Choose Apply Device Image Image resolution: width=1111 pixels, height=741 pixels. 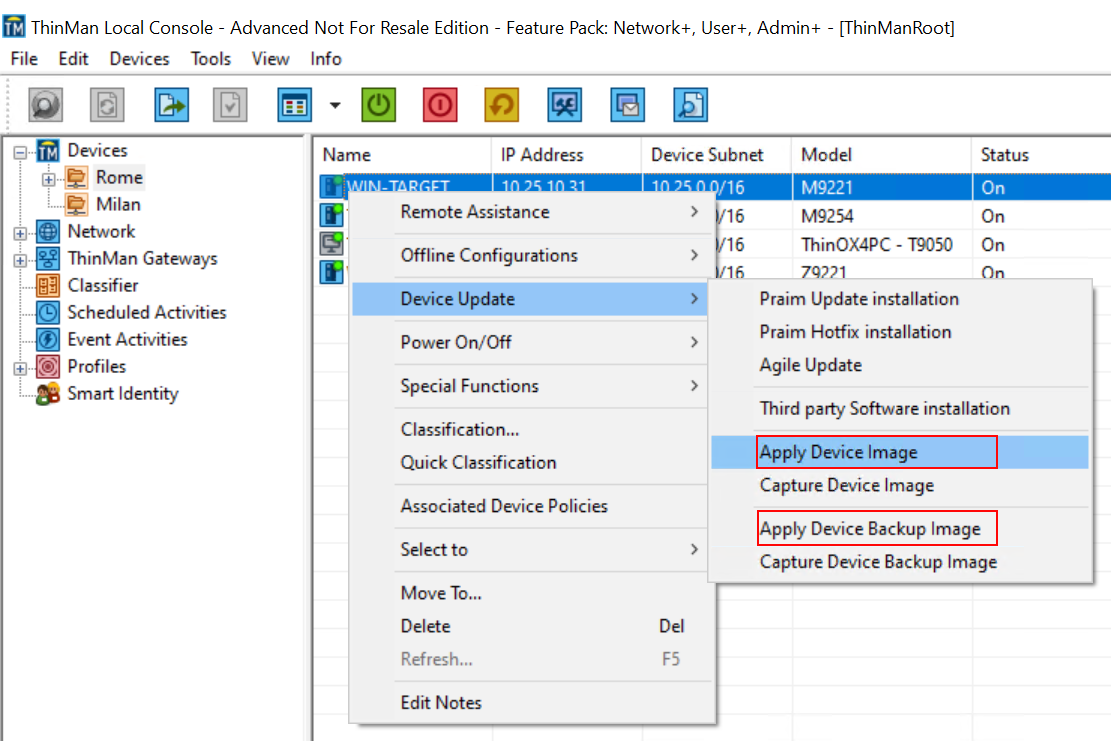[x=900, y=452]
